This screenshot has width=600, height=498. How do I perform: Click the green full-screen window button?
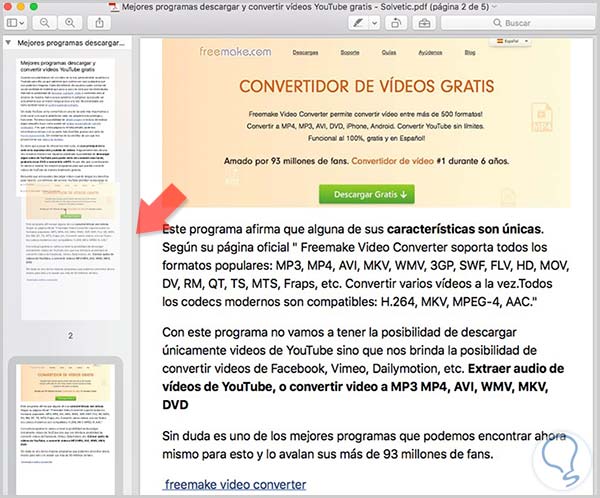tap(34, 7)
